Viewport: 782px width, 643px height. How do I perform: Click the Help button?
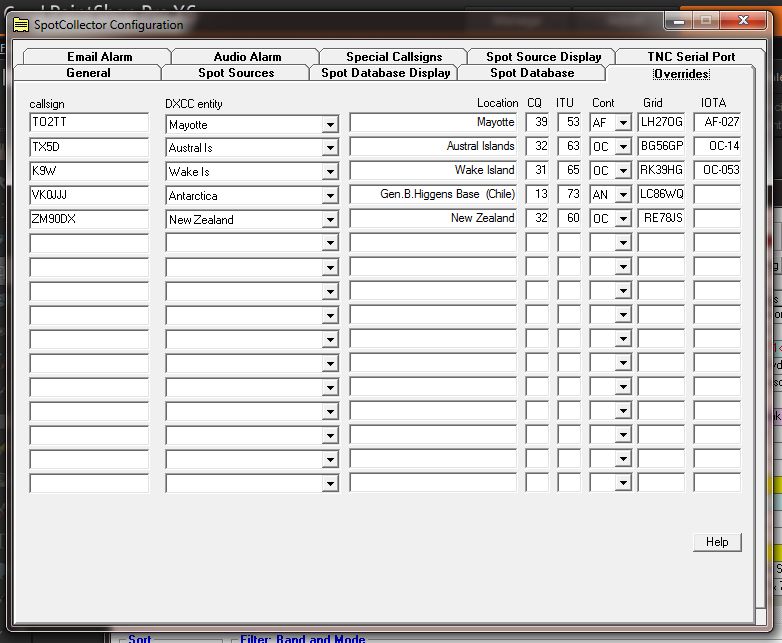[x=717, y=542]
